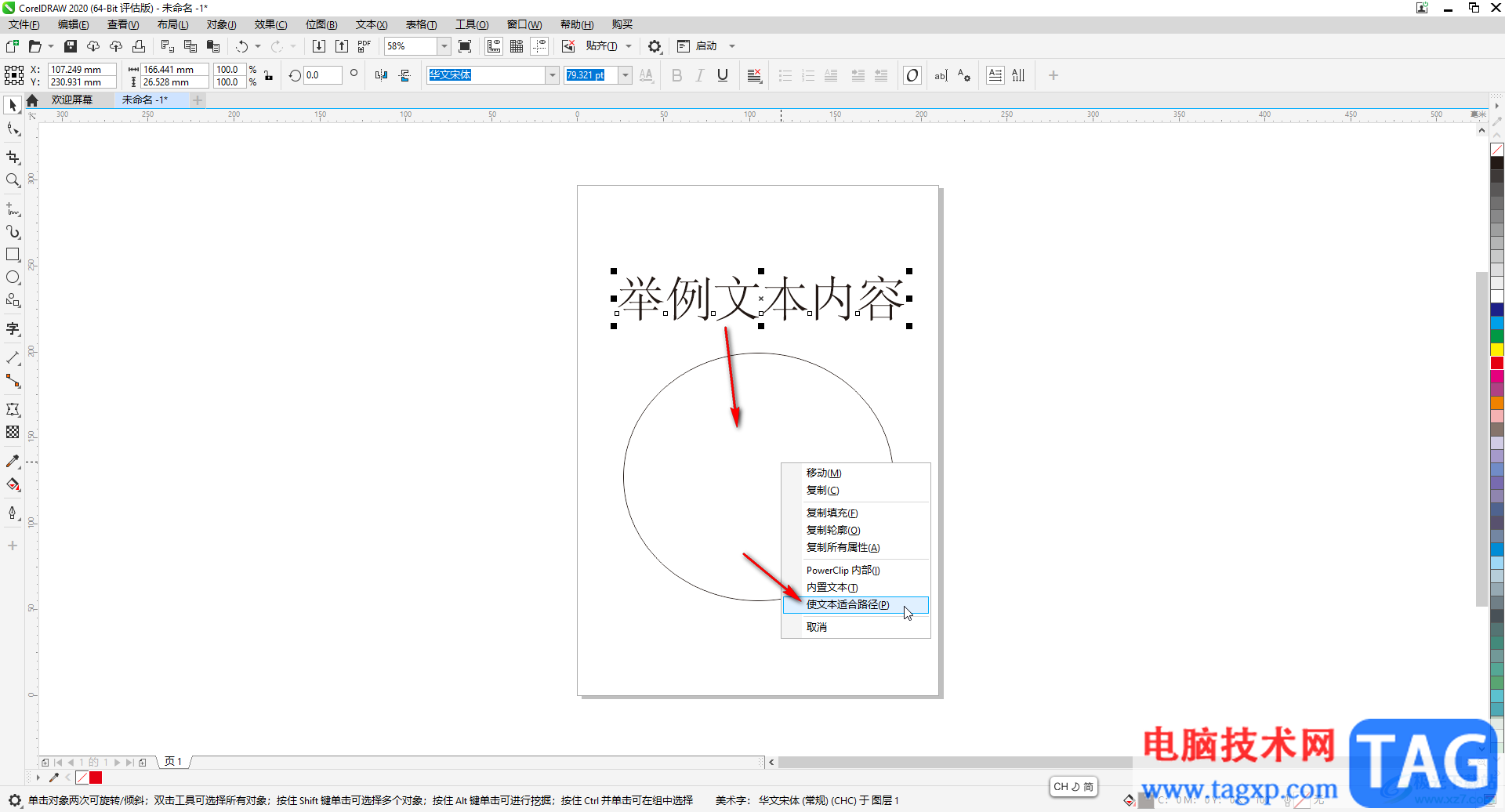Image resolution: width=1505 pixels, height=812 pixels.
Task: Expand the Undo history arrow
Action: pos(258,46)
